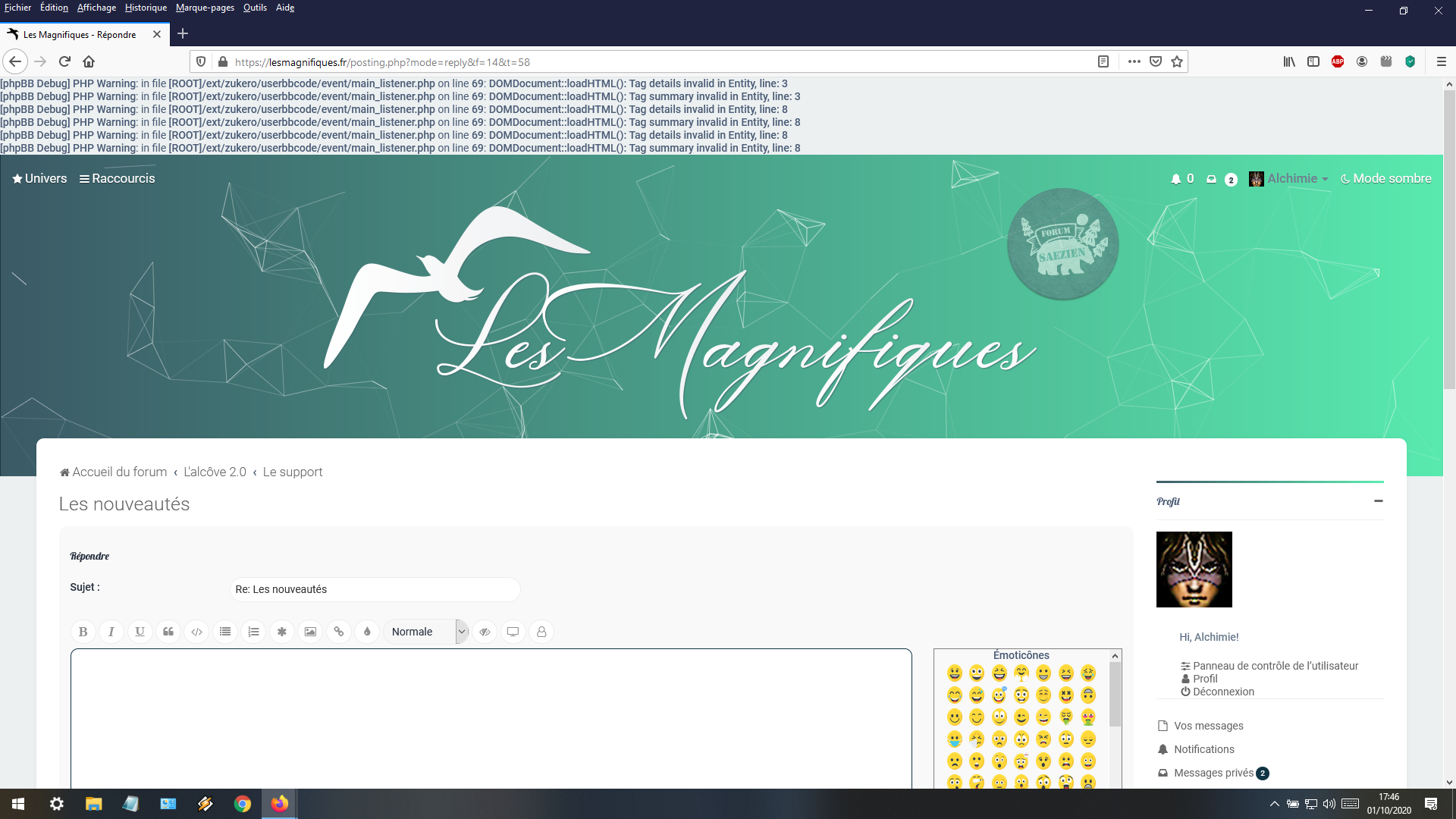The height and width of the screenshot is (819, 1456).
Task: Open Vos messages
Action: click(1201, 726)
